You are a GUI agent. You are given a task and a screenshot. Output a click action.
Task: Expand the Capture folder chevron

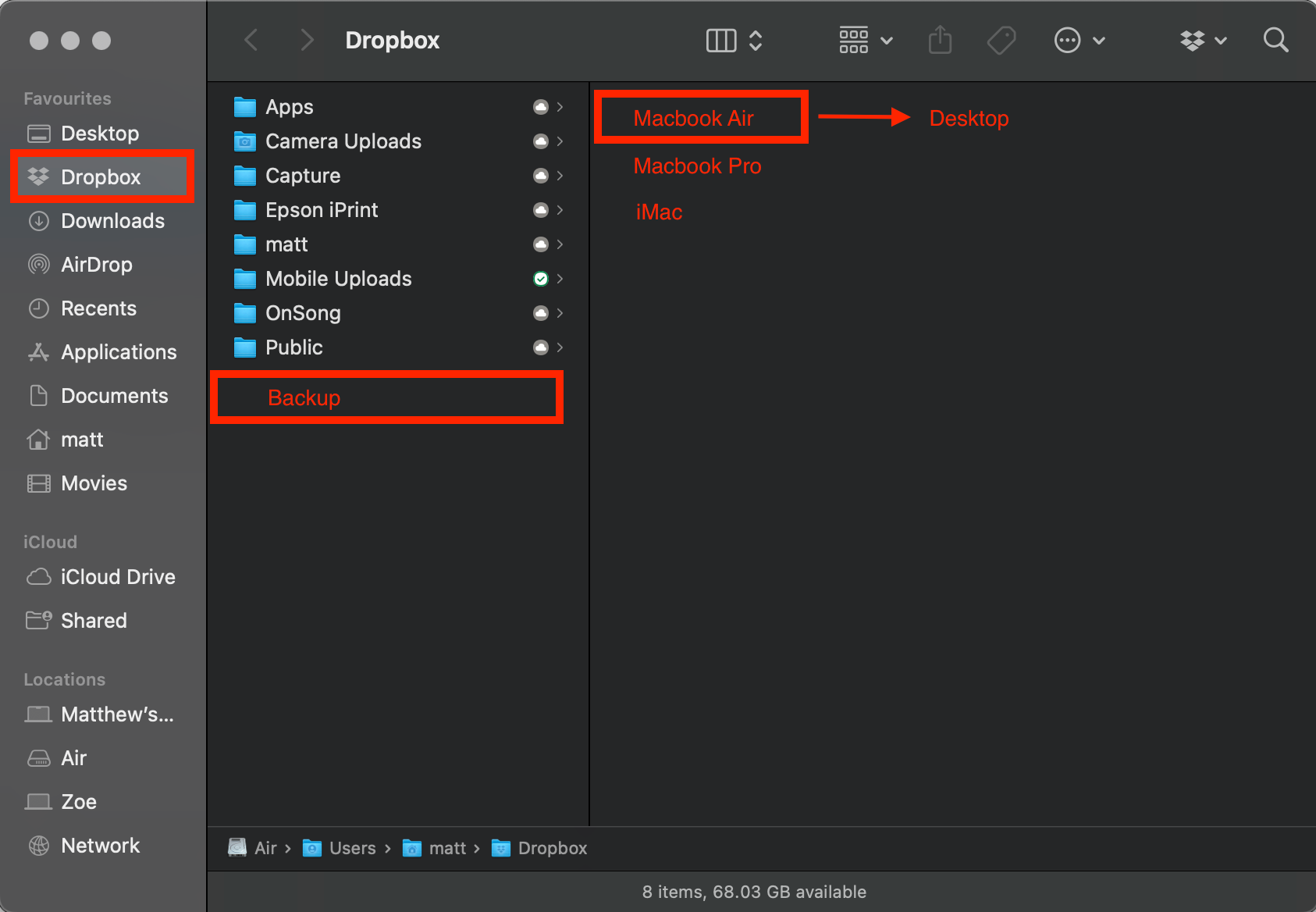pyautogui.click(x=560, y=176)
